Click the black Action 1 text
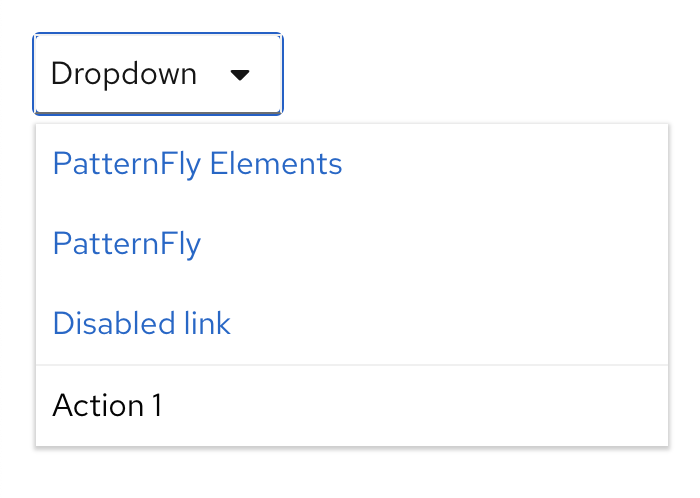Screen dimensions: 700x498 tap(107, 405)
